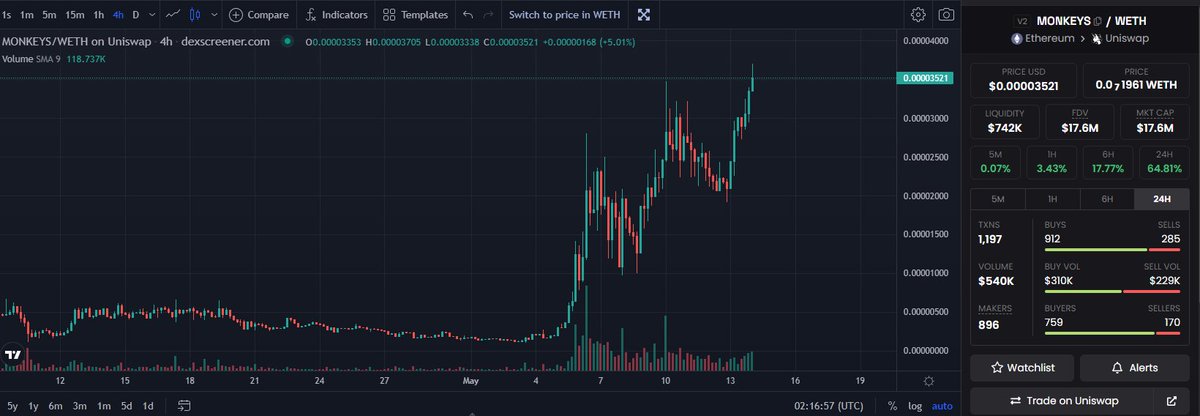This screenshot has width=1200, height=416.
Task: Switch stats to the 1H tab
Action: [x=1052, y=199]
